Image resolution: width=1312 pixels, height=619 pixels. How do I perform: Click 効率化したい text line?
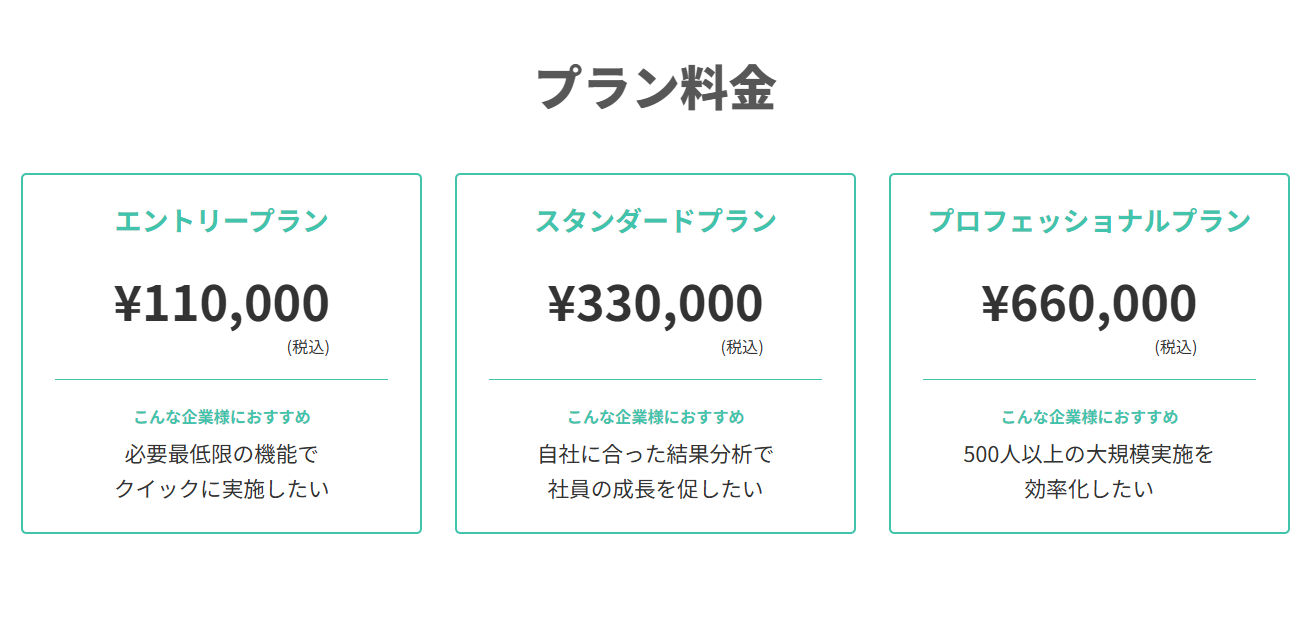click(1089, 490)
